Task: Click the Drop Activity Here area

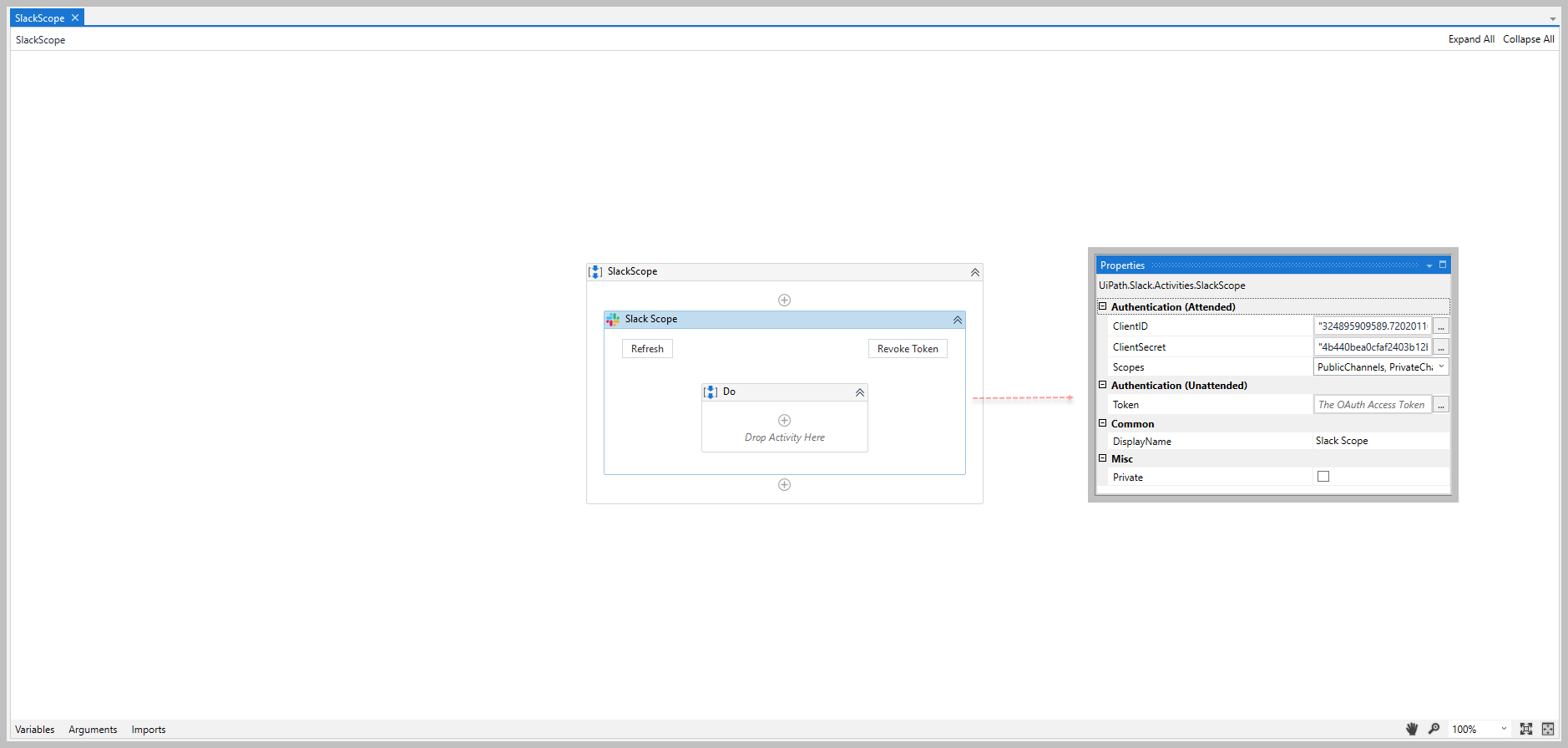Action: coord(785,437)
